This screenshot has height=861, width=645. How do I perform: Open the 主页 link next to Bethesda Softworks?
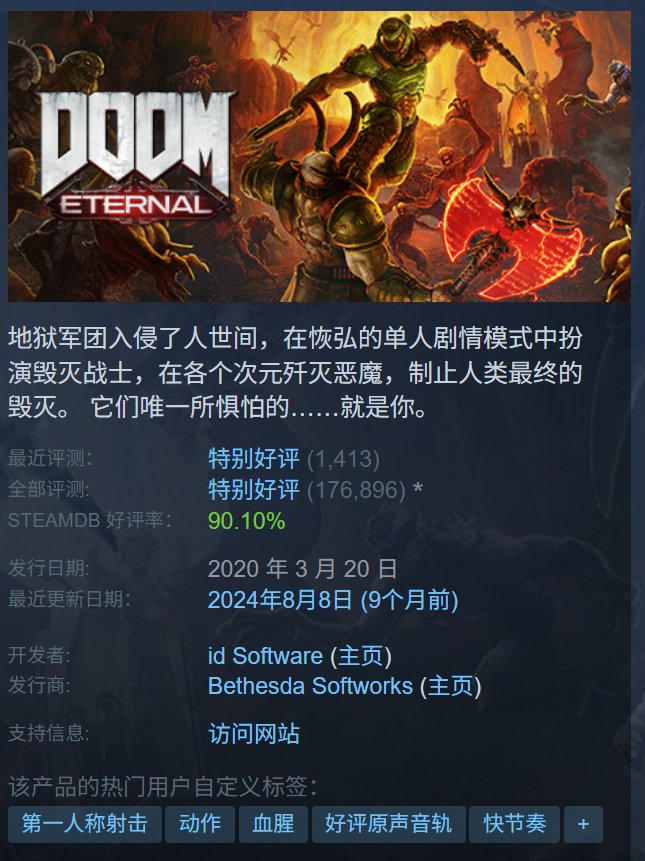(451, 686)
